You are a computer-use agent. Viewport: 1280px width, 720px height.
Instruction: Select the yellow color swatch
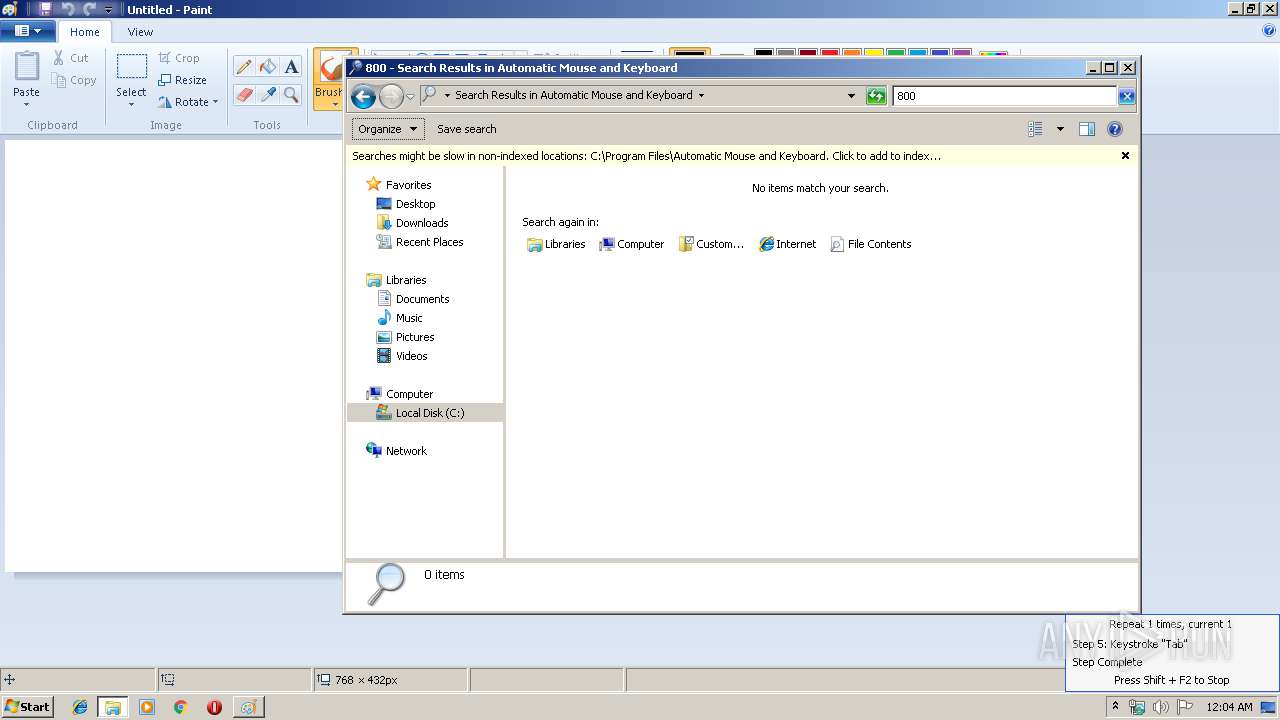(874, 53)
